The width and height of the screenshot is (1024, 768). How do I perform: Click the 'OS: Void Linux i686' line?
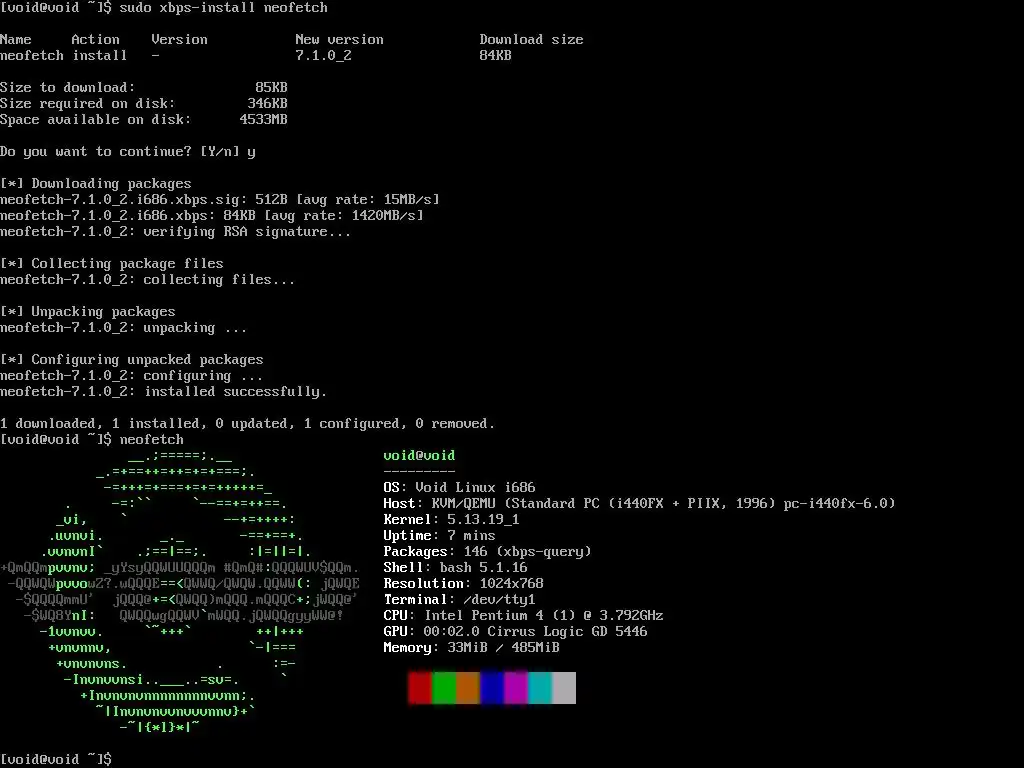tap(459, 487)
